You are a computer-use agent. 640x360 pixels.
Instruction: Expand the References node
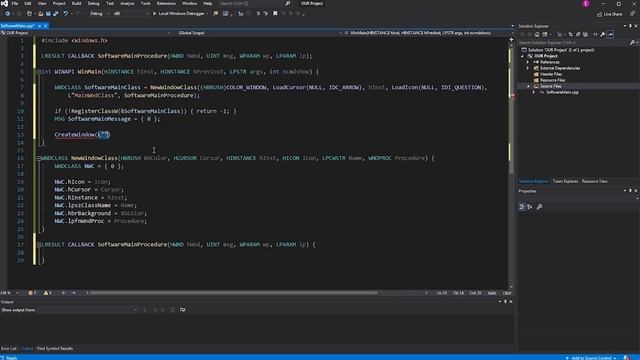point(528,62)
